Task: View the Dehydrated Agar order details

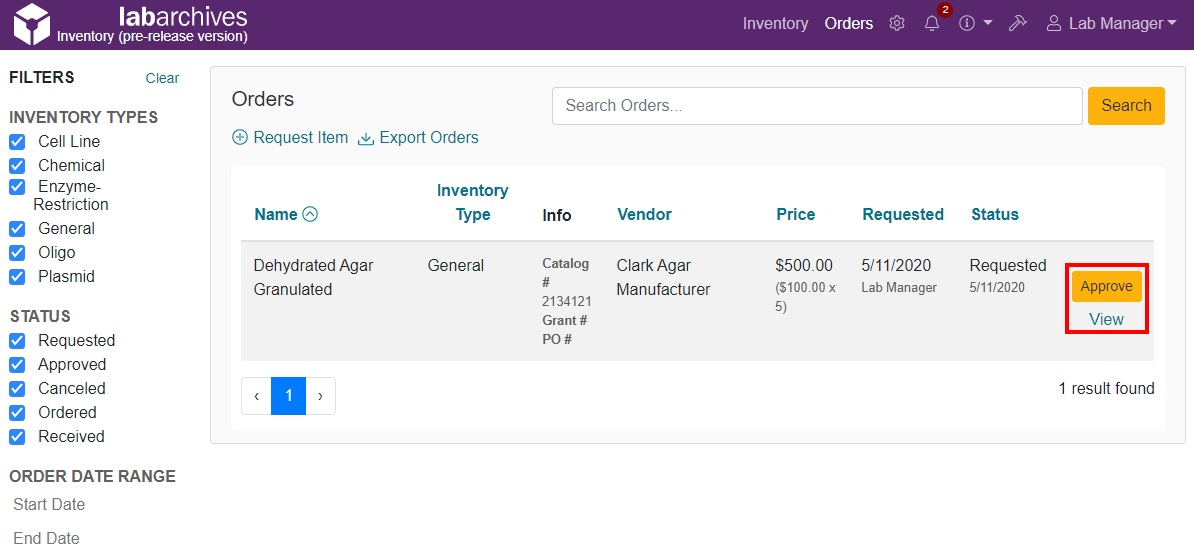Action: tap(1106, 319)
